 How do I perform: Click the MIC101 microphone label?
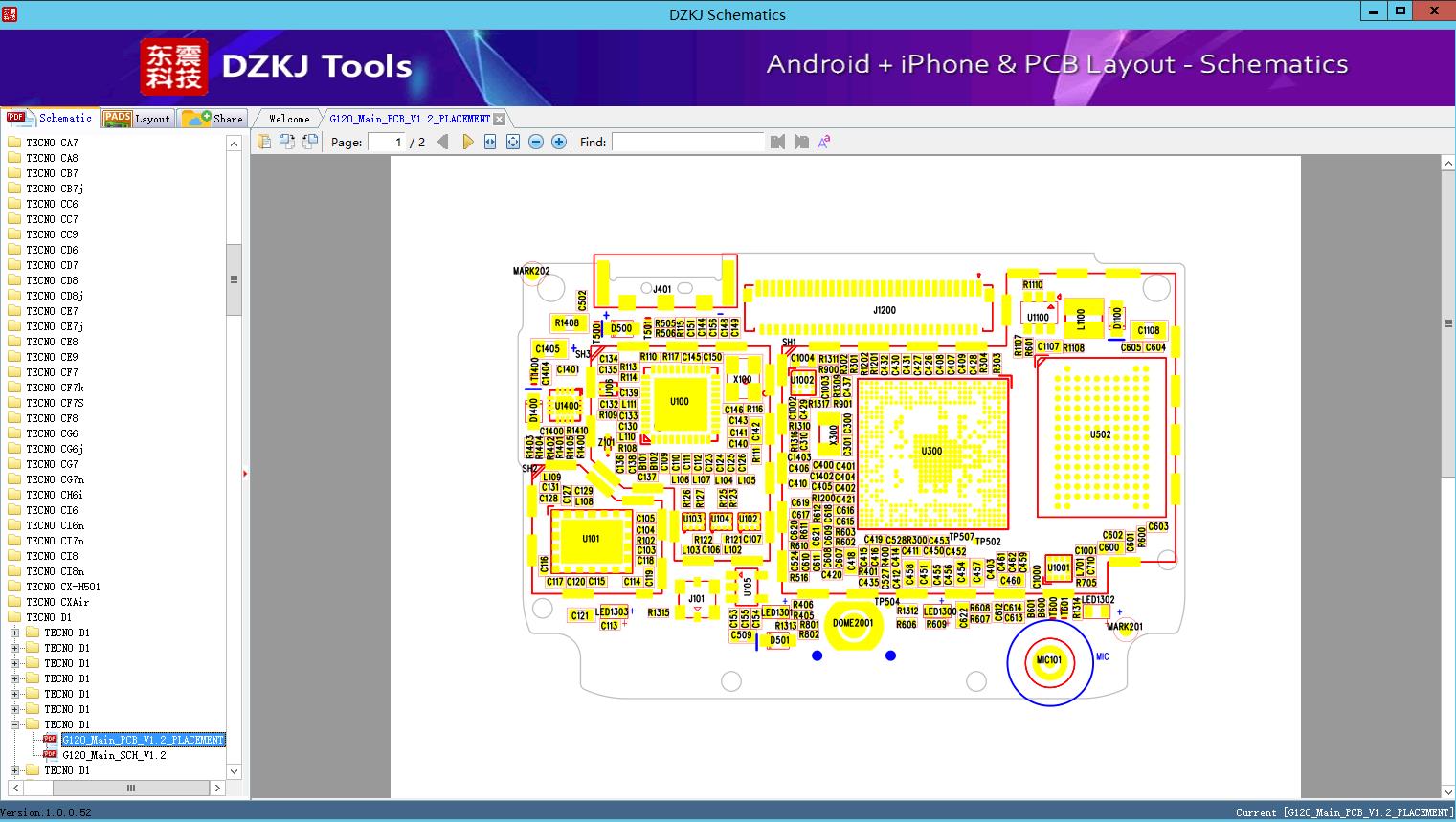coord(1049,660)
